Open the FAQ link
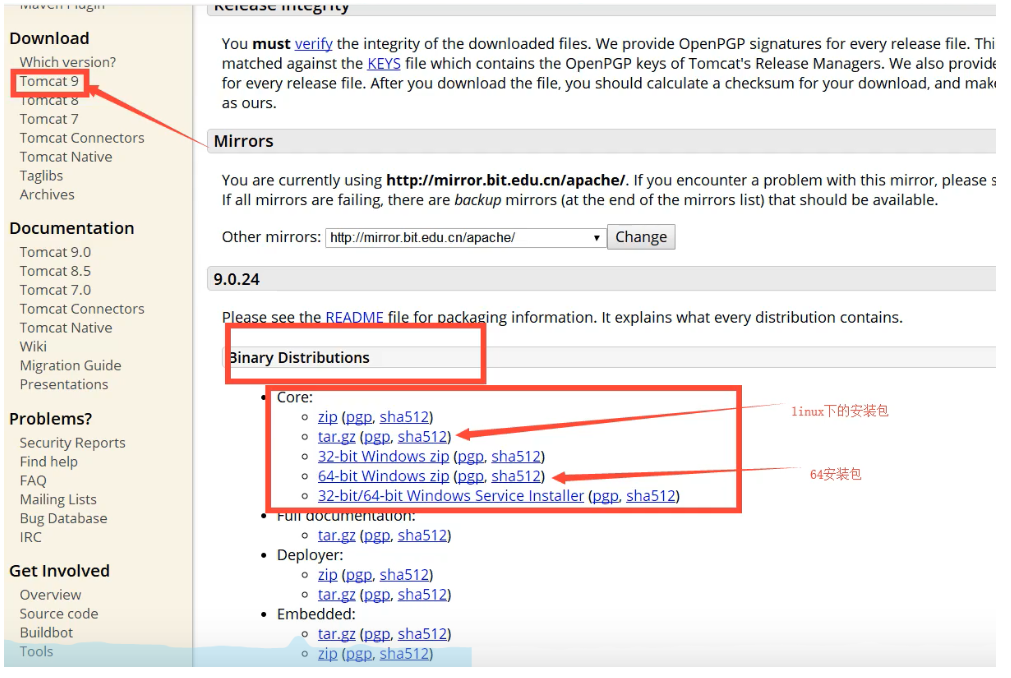The image size is (1011, 678). pos(33,481)
